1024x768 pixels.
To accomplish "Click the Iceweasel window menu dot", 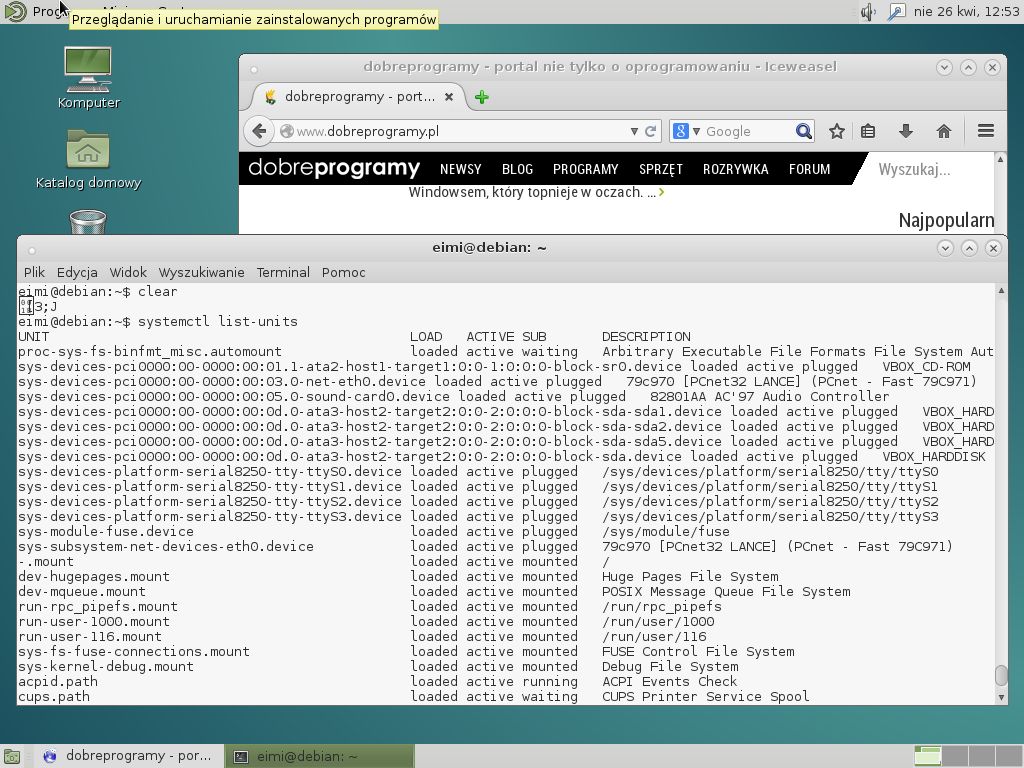I will 253,68.
